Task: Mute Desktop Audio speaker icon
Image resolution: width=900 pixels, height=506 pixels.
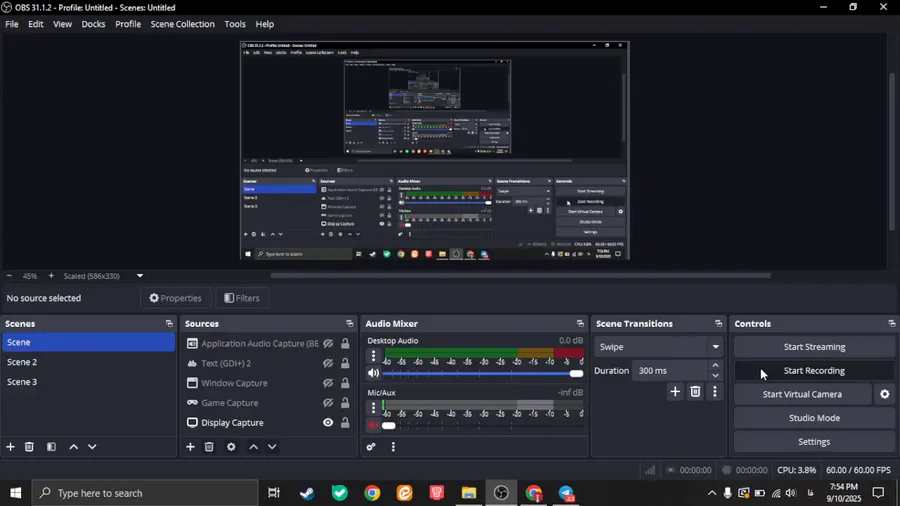Action: [x=373, y=373]
